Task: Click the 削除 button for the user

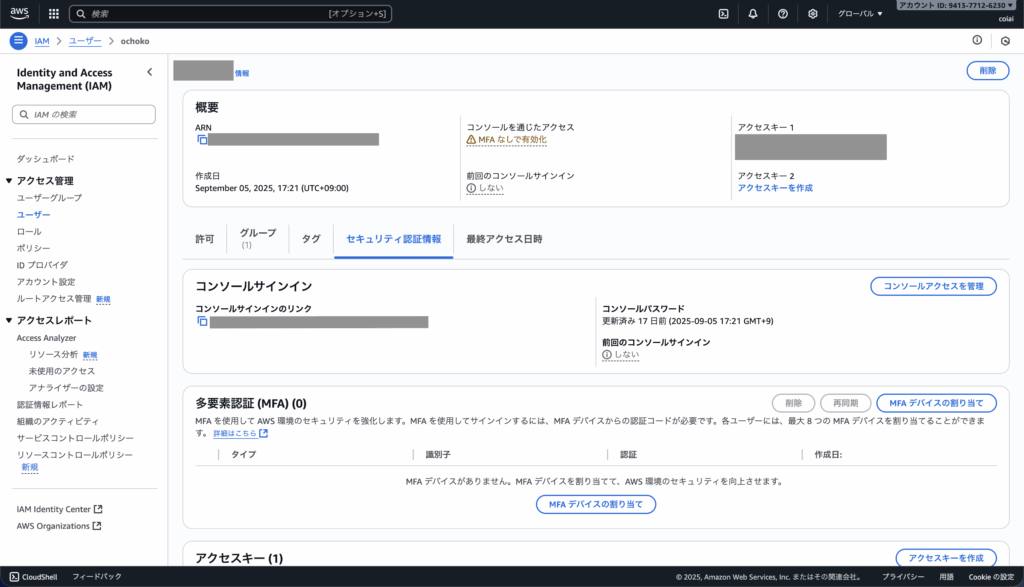Action: [x=987, y=71]
